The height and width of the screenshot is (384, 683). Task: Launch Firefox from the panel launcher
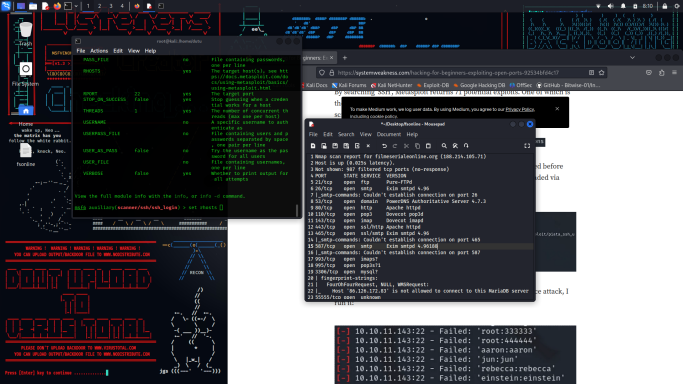coord(57,6)
